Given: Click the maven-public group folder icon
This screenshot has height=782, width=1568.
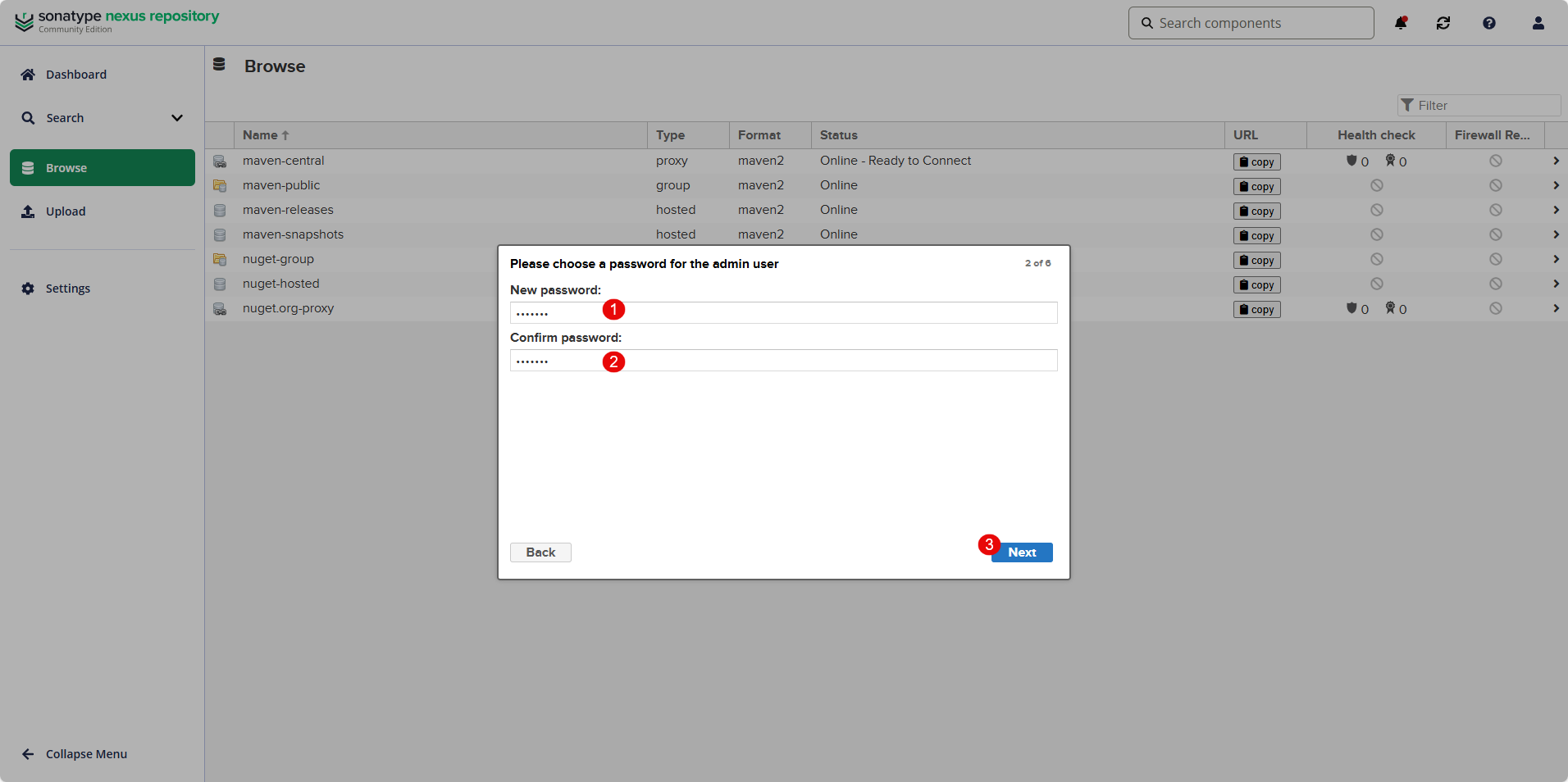Looking at the screenshot, I should (x=220, y=186).
